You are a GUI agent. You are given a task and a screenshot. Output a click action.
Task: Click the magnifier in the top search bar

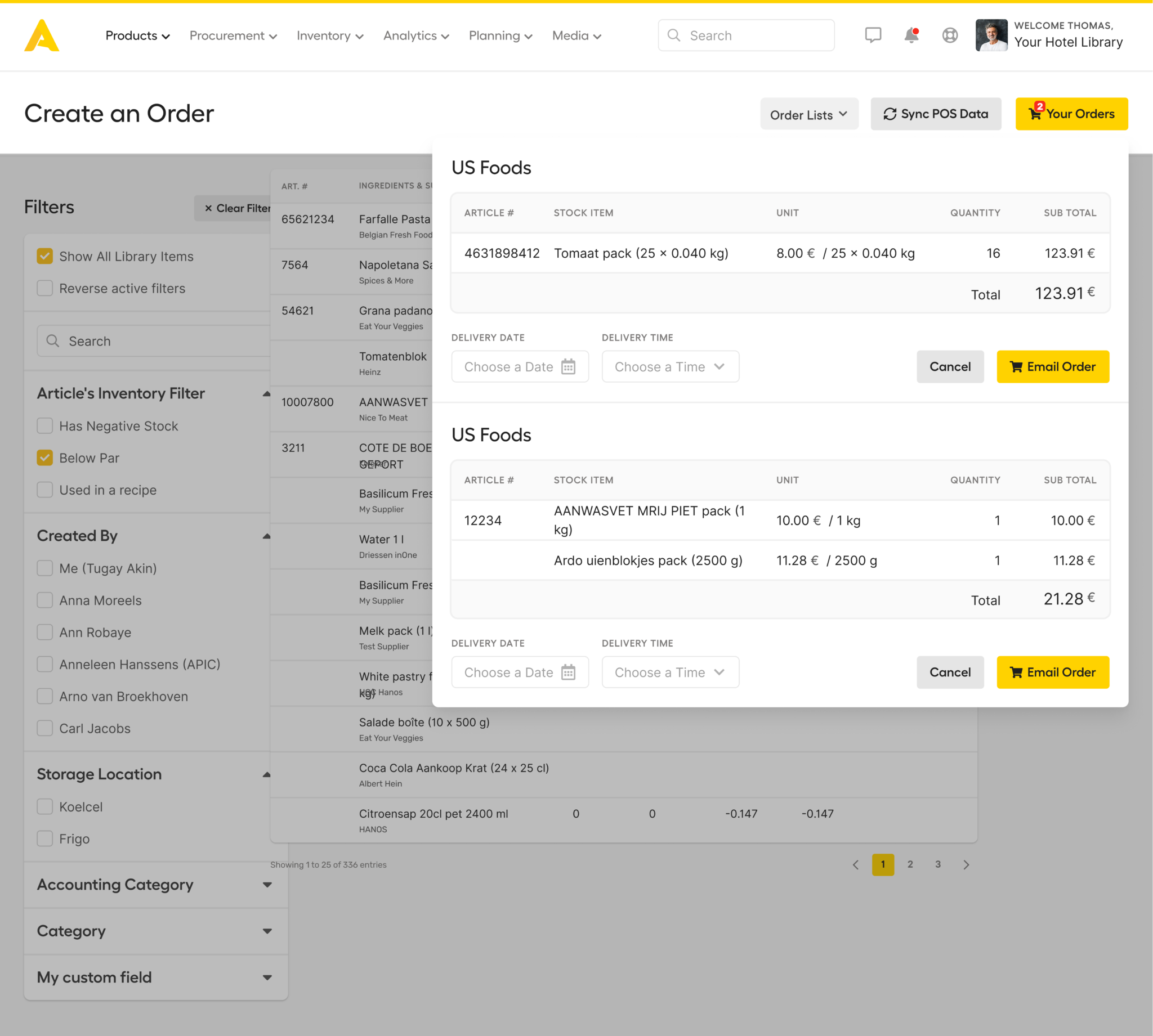click(x=674, y=35)
